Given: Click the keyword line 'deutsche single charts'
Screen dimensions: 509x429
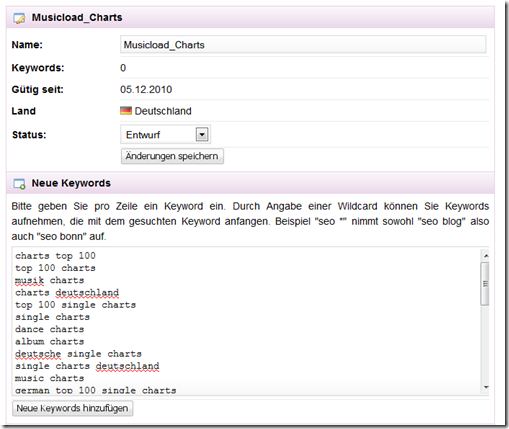Looking at the screenshot, I should coord(79,354).
